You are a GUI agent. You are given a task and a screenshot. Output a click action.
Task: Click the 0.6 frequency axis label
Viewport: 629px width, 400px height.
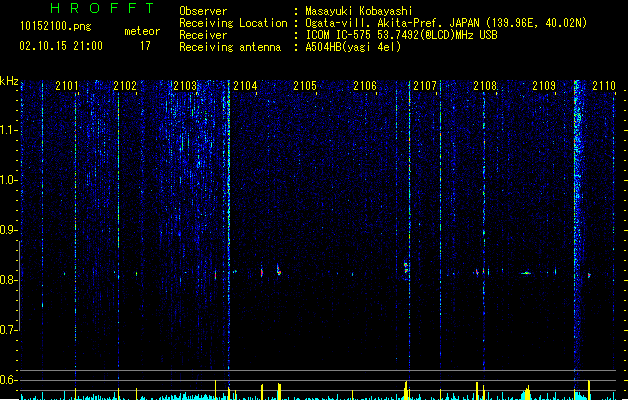click(x=8, y=380)
